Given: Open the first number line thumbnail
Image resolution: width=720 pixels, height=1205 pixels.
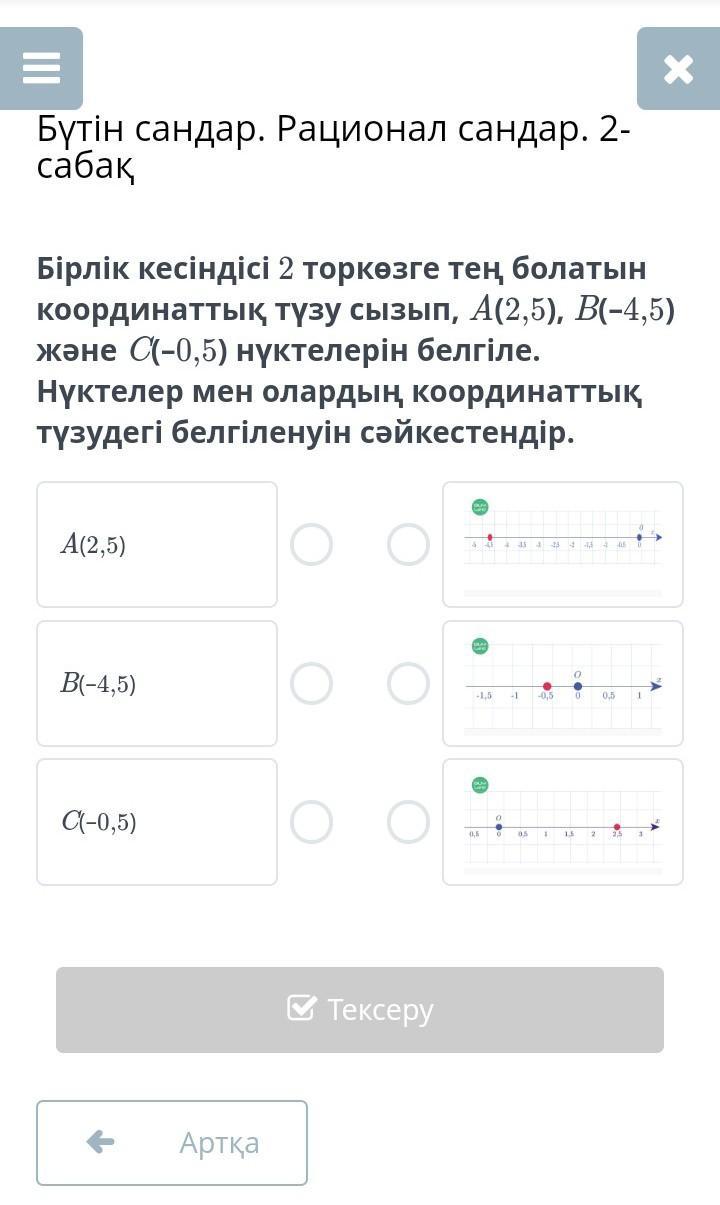Looking at the screenshot, I should tap(563, 545).
